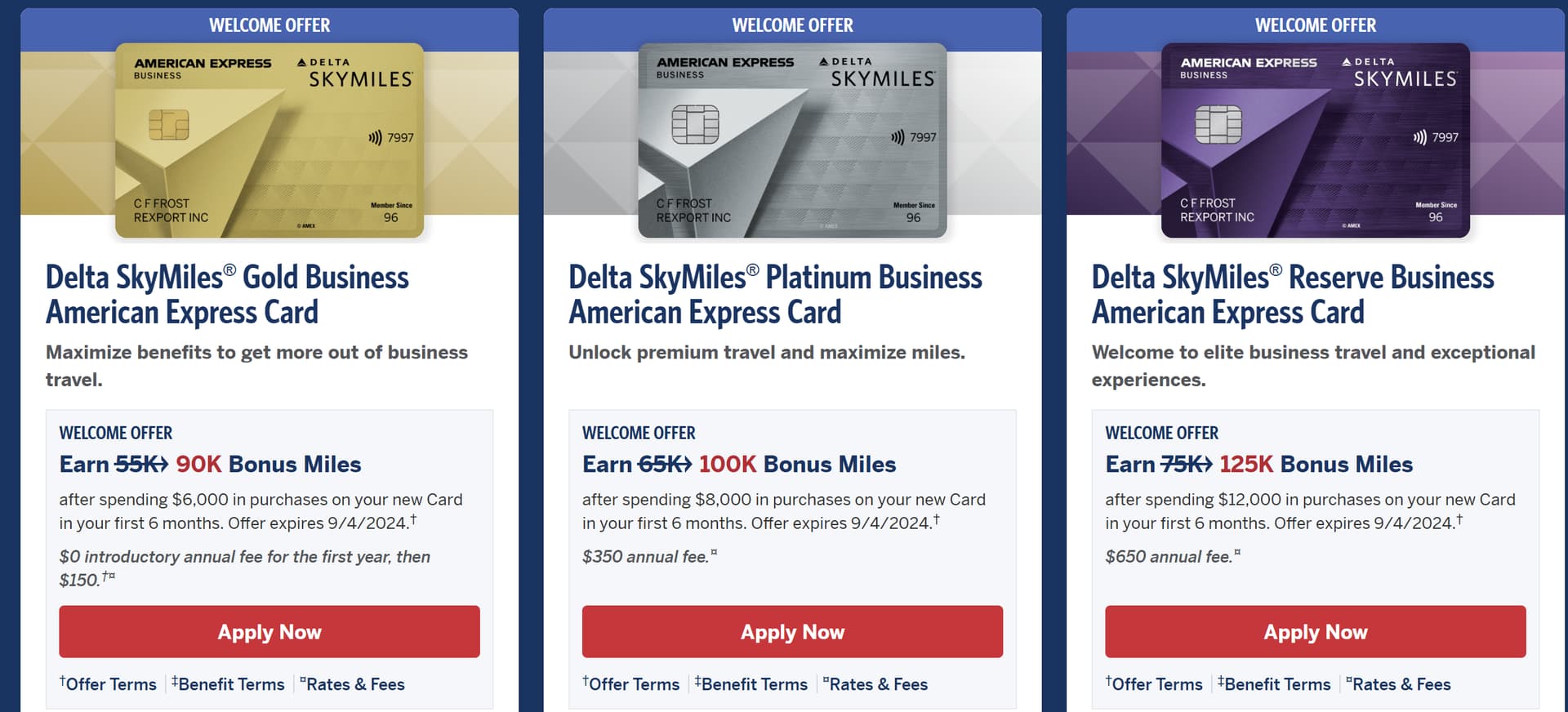
Task: Open Benefit Terms for Reserve Business card
Action: (x=1276, y=684)
